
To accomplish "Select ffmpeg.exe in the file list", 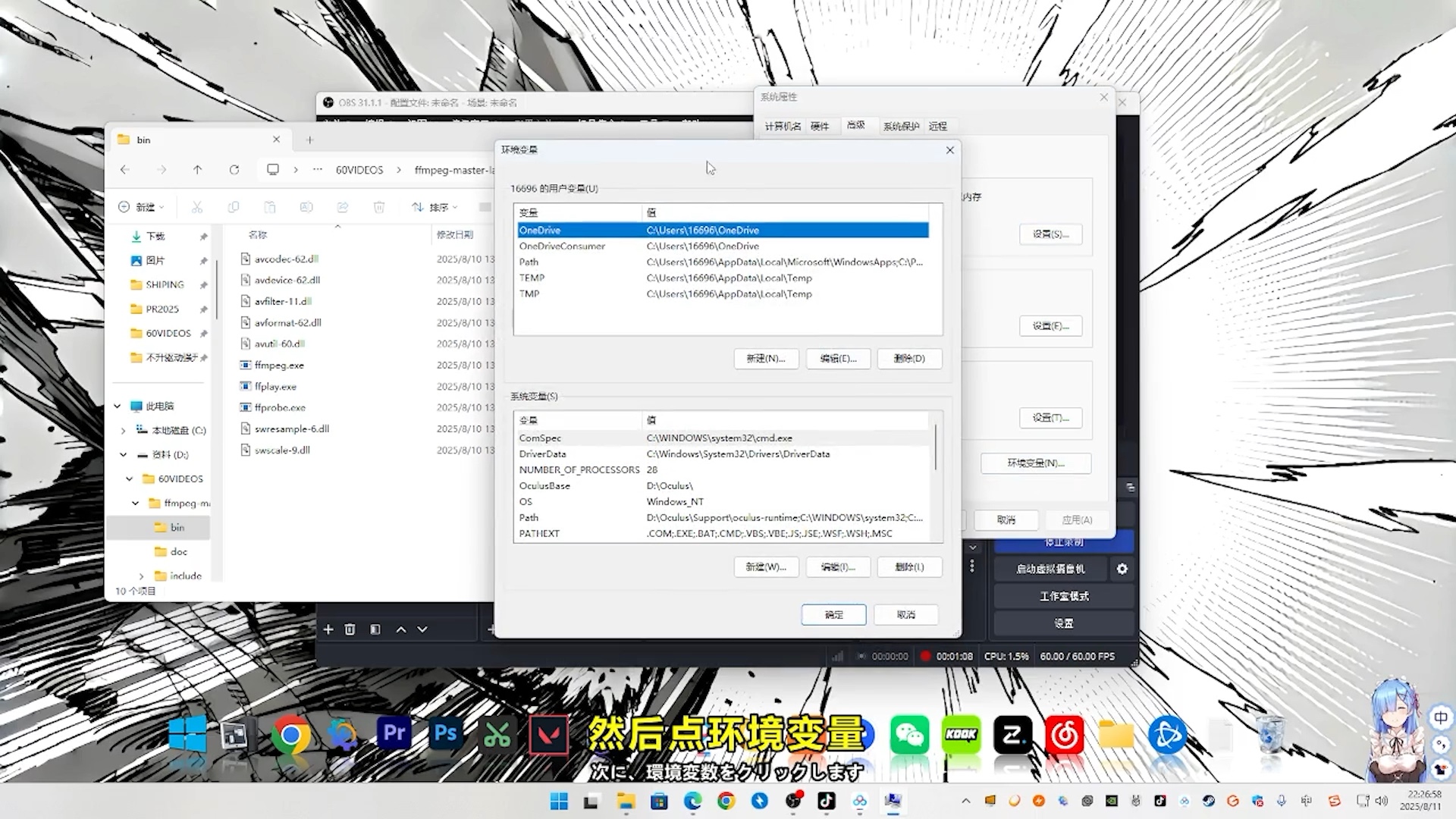I will (x=279, y=366).
